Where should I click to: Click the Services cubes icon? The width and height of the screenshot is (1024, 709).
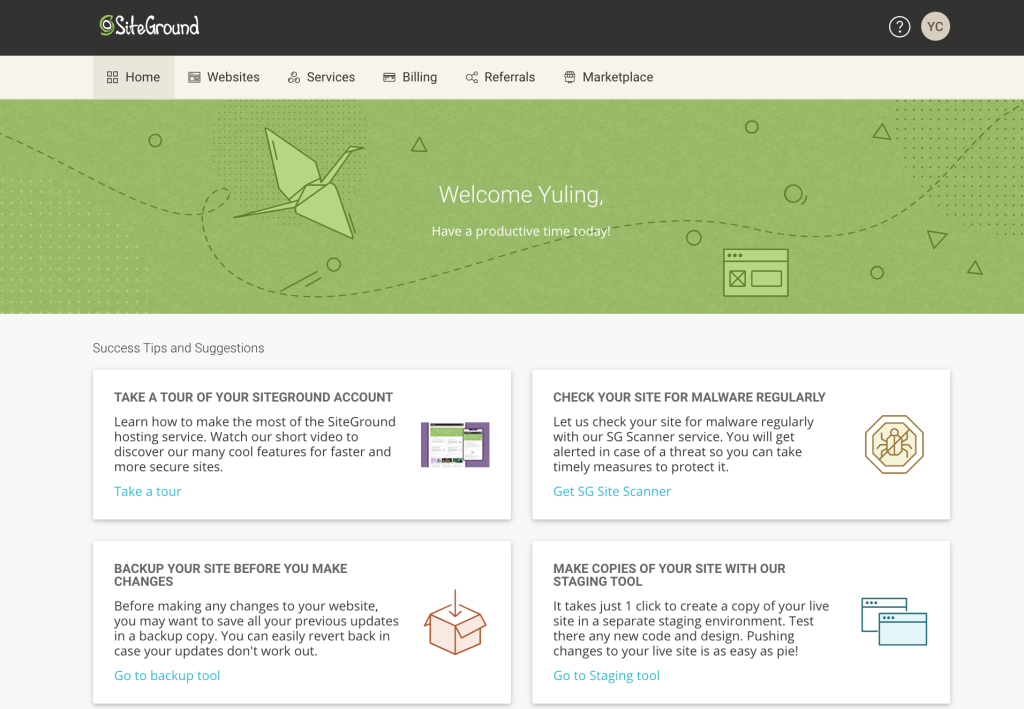[x=294, y=77]
